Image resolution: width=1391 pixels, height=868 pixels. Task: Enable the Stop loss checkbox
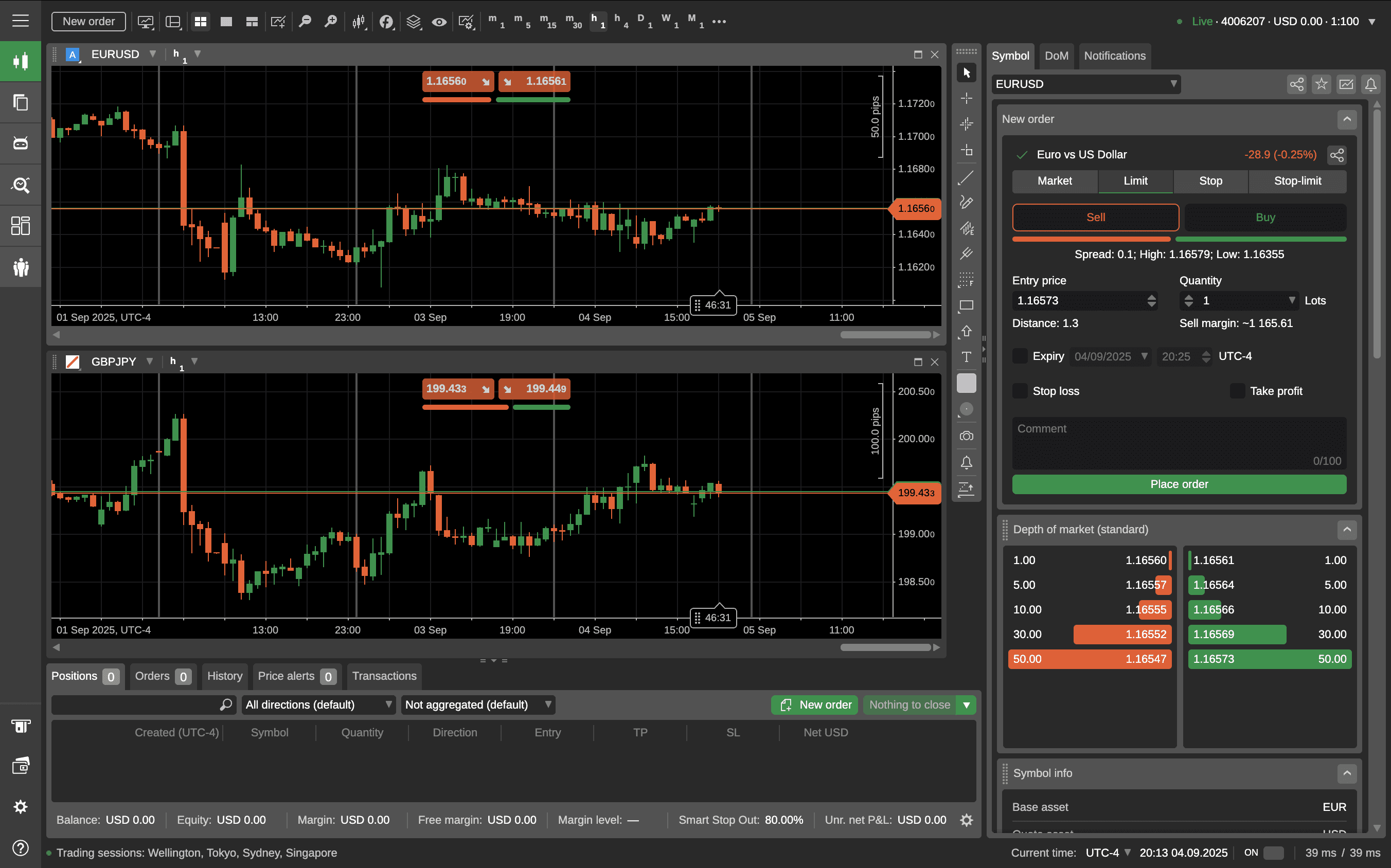point(1020,391)
